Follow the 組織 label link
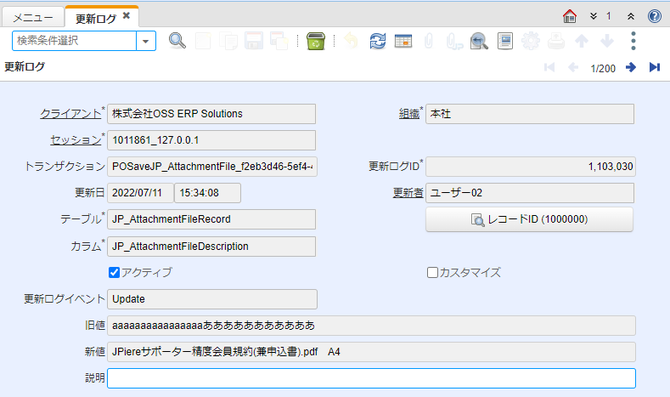This screenshot has height=397, width=670. coord(409,114)
